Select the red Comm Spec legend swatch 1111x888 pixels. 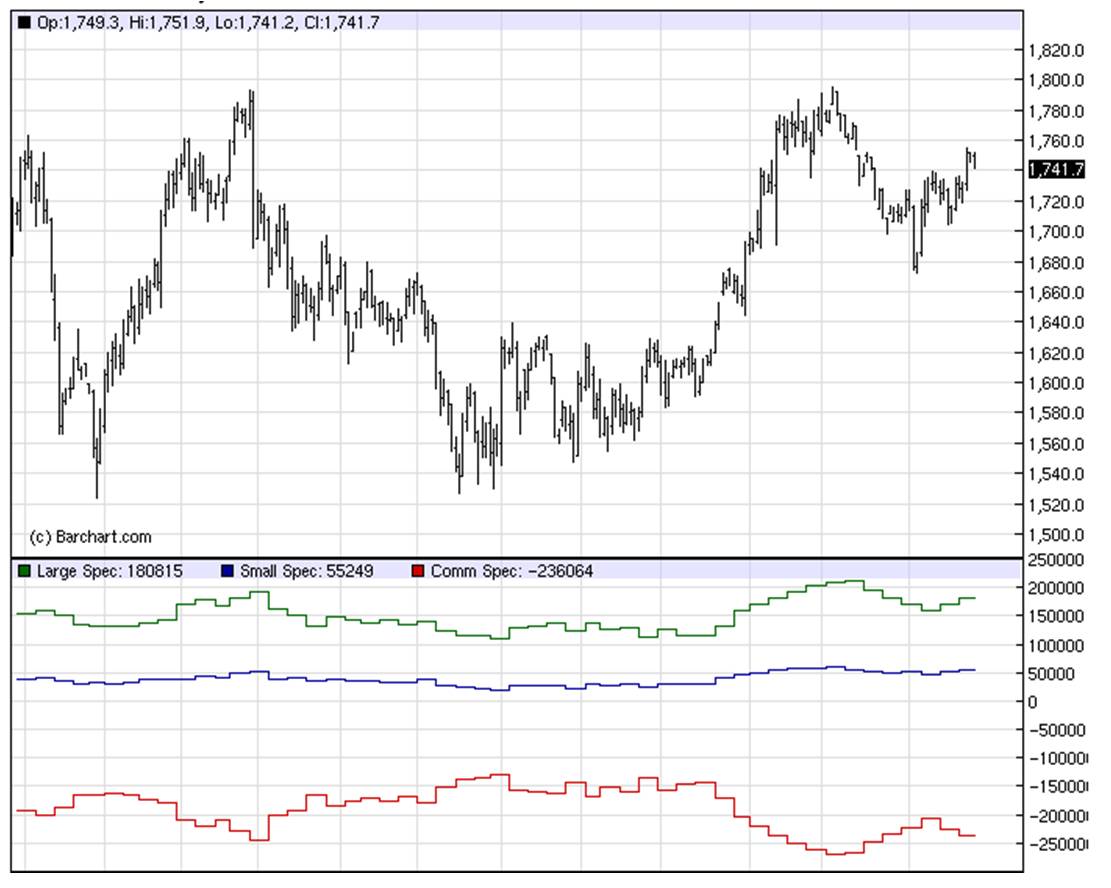(x=418, y=572)
